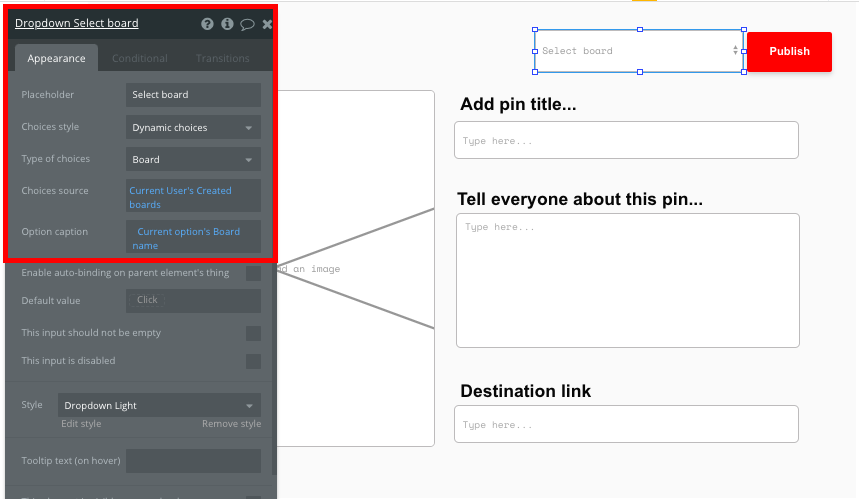Switch to the Appearance tab
859x499 pixels.
[56, 58]
